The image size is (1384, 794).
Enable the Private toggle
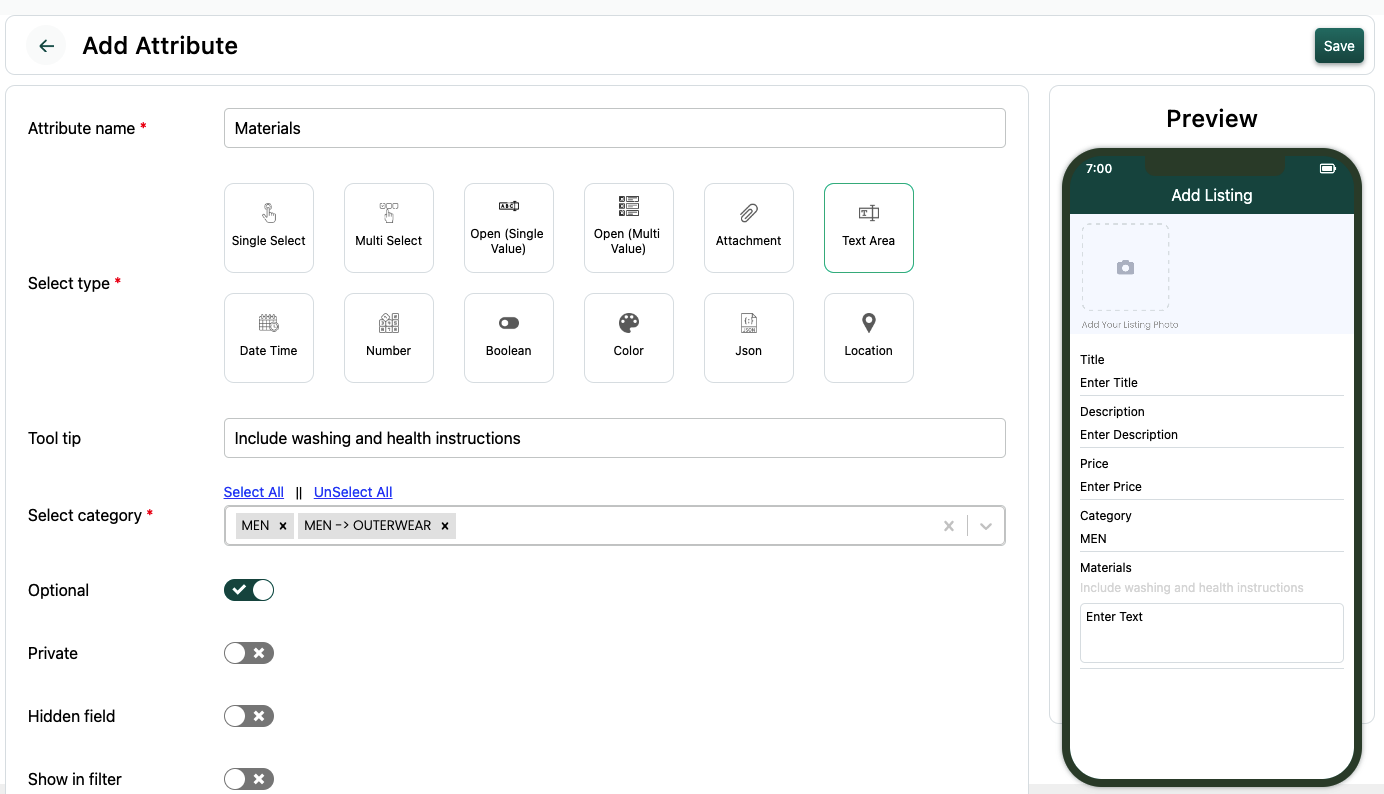[x=249, y=653]
